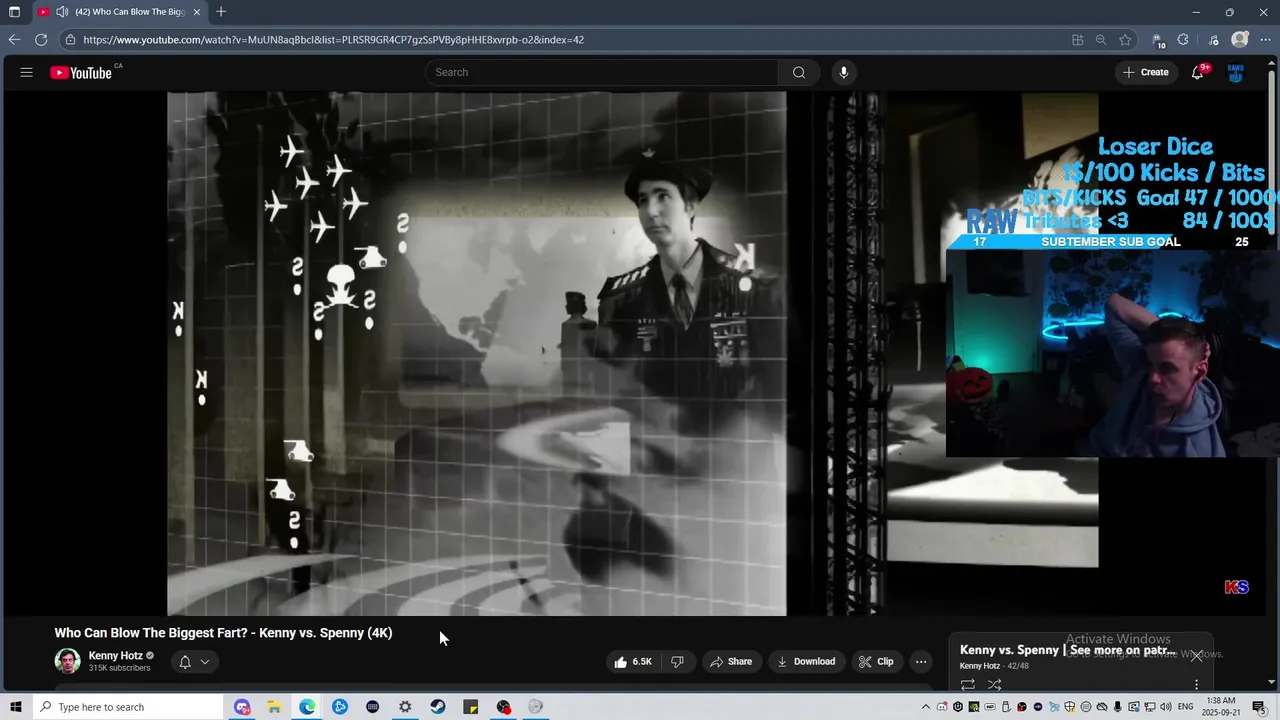Open the playlist title Kenny vs. Spenny link
Viewport: 1280px width, 720px height.
click(1067, 650)
